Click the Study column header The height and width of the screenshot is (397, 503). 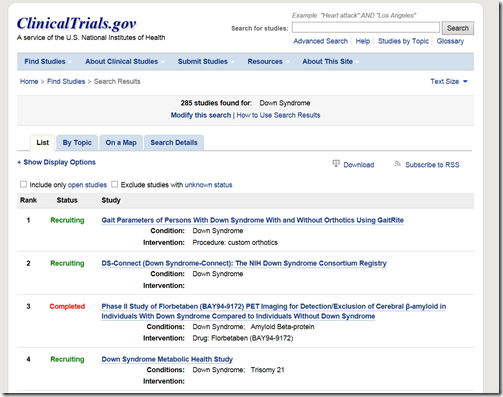(x=111, y=200)
